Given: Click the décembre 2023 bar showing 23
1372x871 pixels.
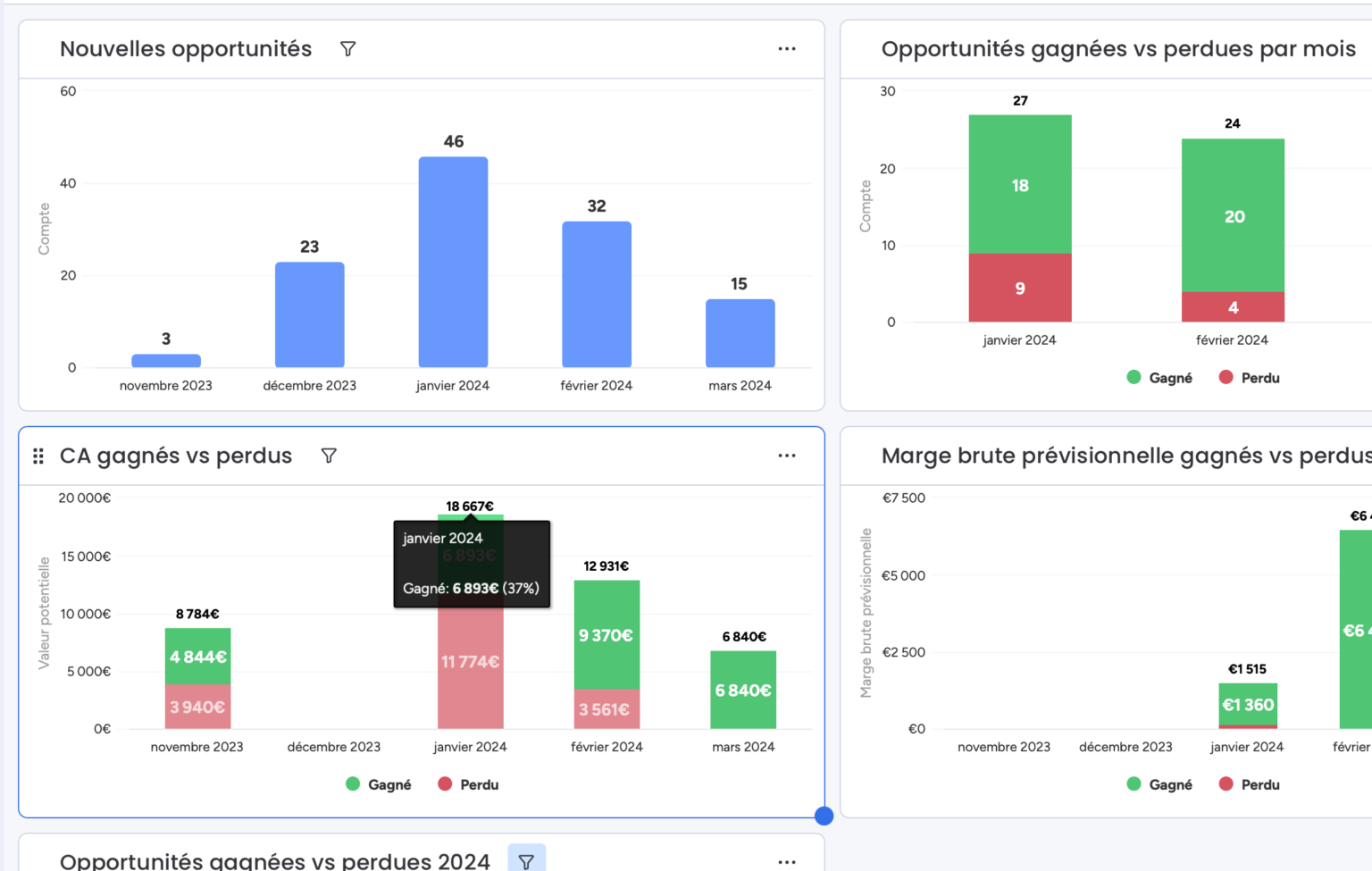Looking at the screenshot, I should [x=309, y=314].
